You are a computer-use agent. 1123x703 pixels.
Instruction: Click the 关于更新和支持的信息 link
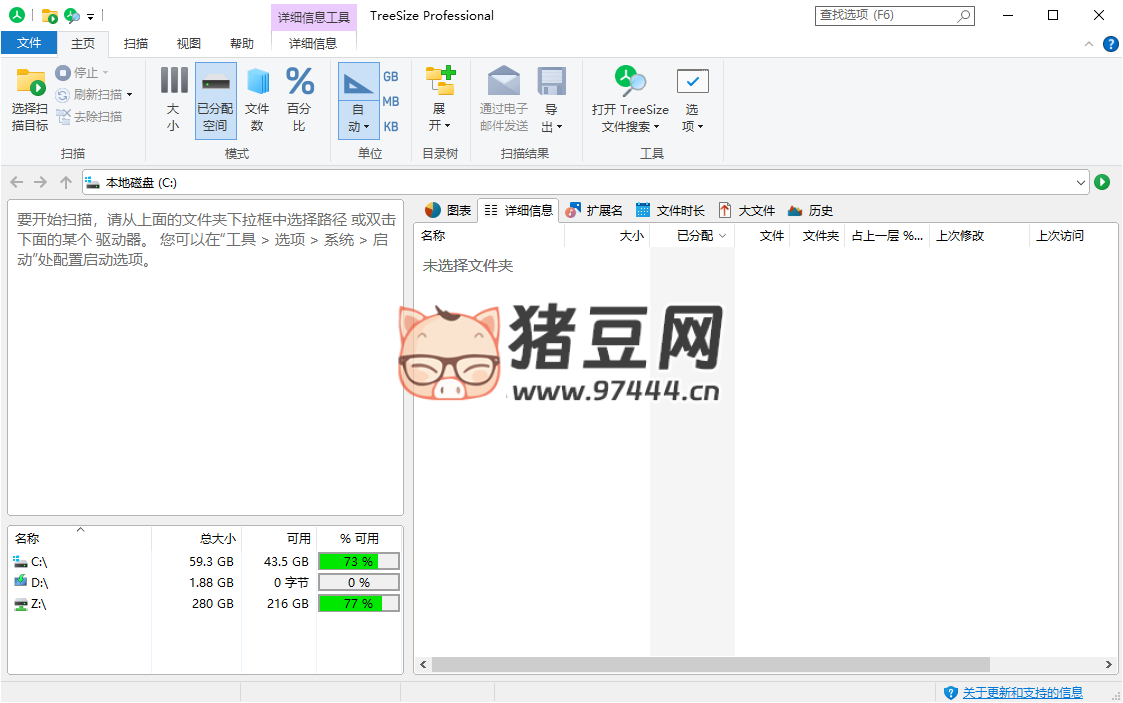pos(1022,692)
